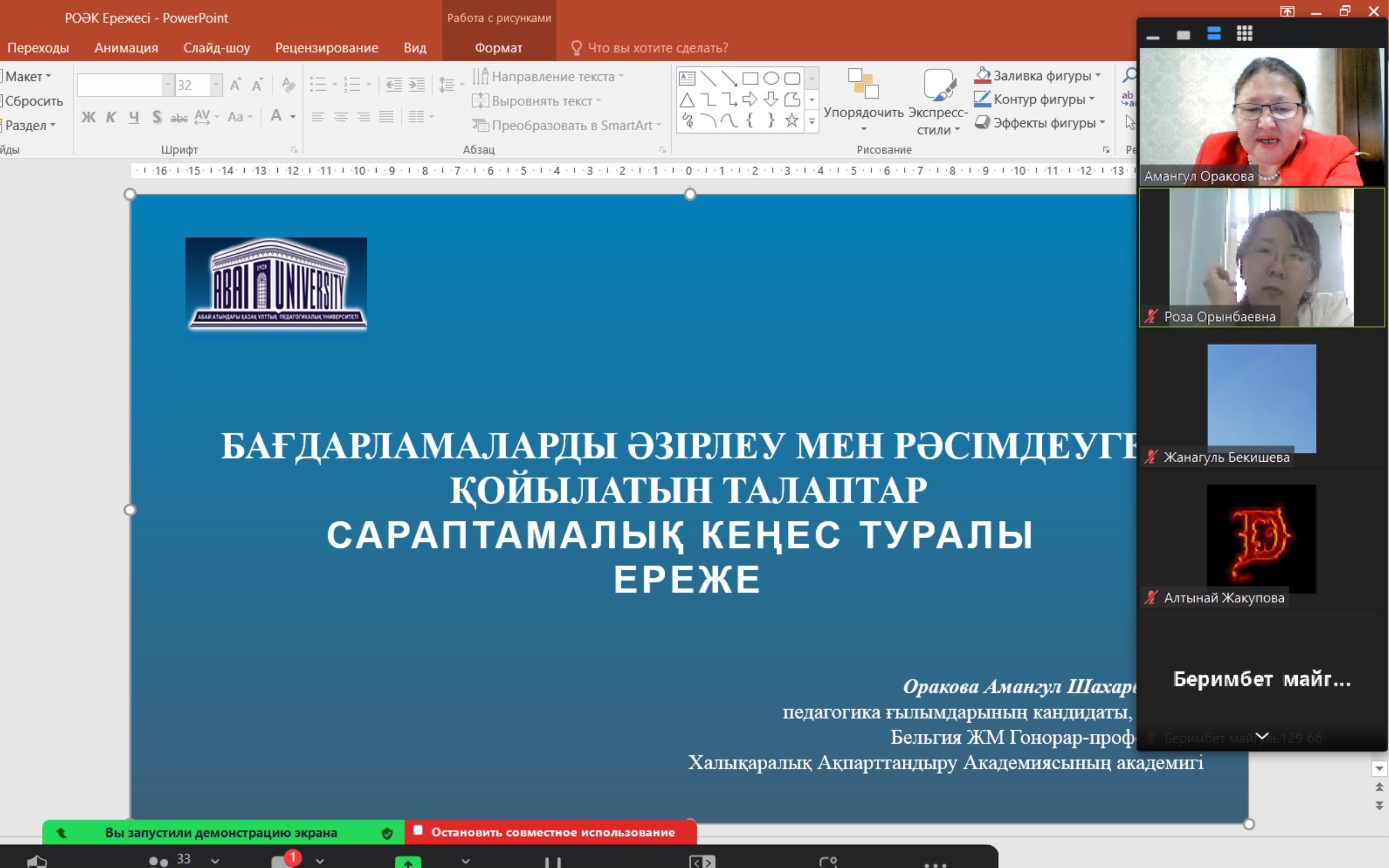The height and width of the screenshot is (868, 1389).
Task: Open the Контур фигуры dropdown
Action: 1092,99
